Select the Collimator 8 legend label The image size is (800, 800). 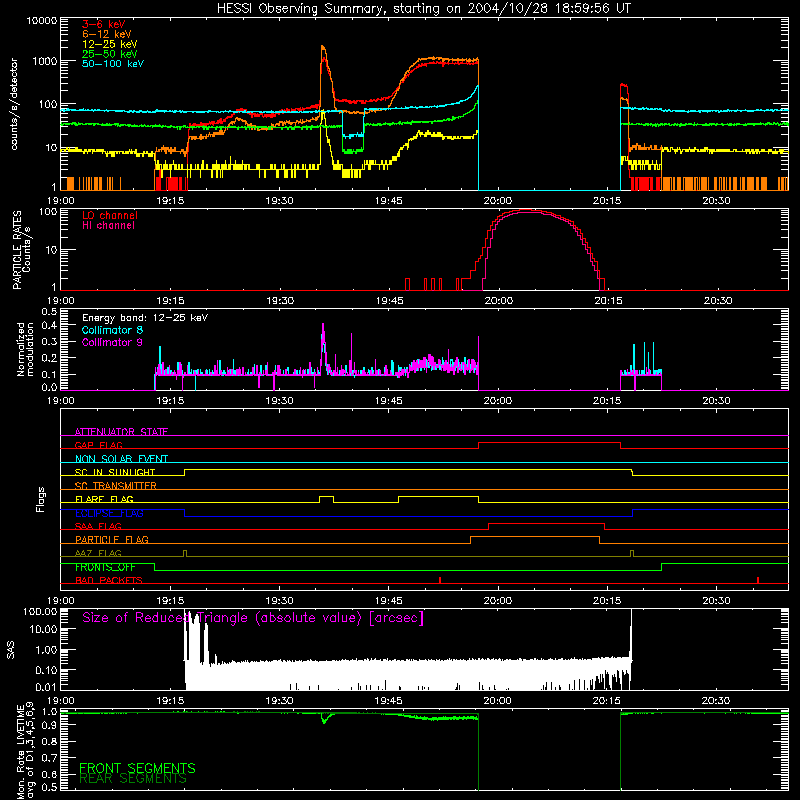[112, 330]
